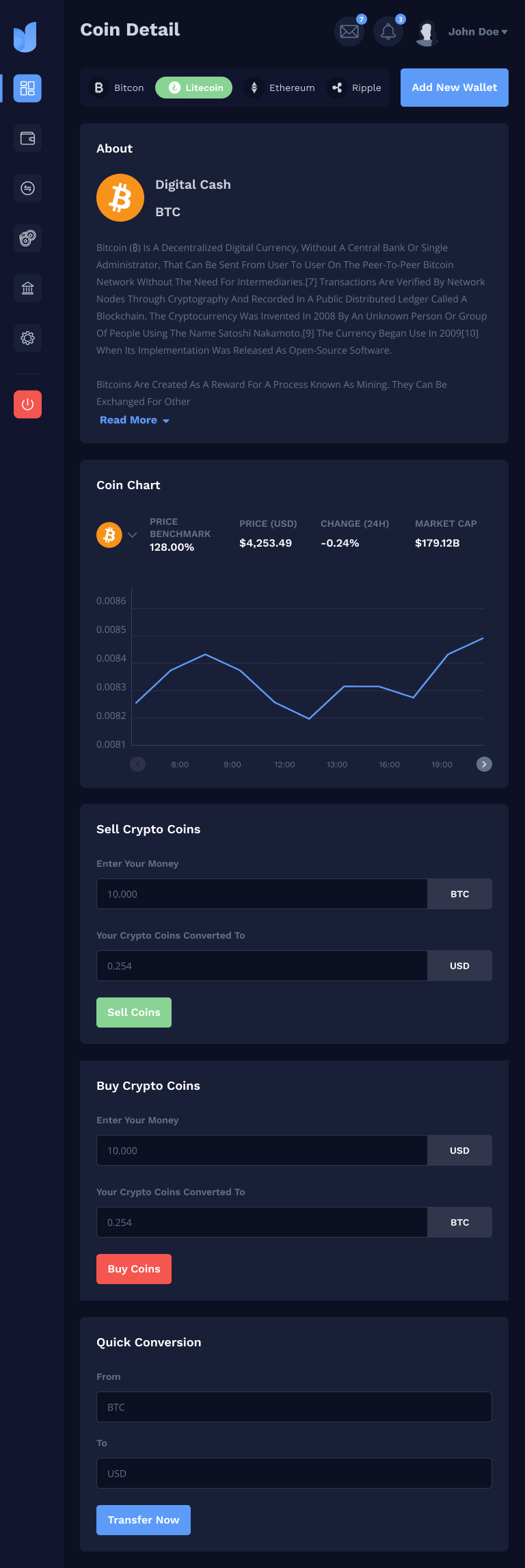Open the dashboard grid icon in sidebar
The height and width of the screenshot is (1568, 525).
tap(27, 88)
